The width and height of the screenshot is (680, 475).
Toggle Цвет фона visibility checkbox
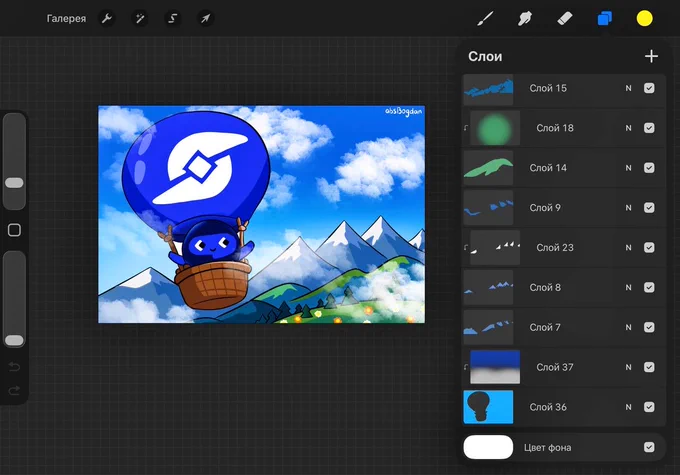tap(649, 447)
